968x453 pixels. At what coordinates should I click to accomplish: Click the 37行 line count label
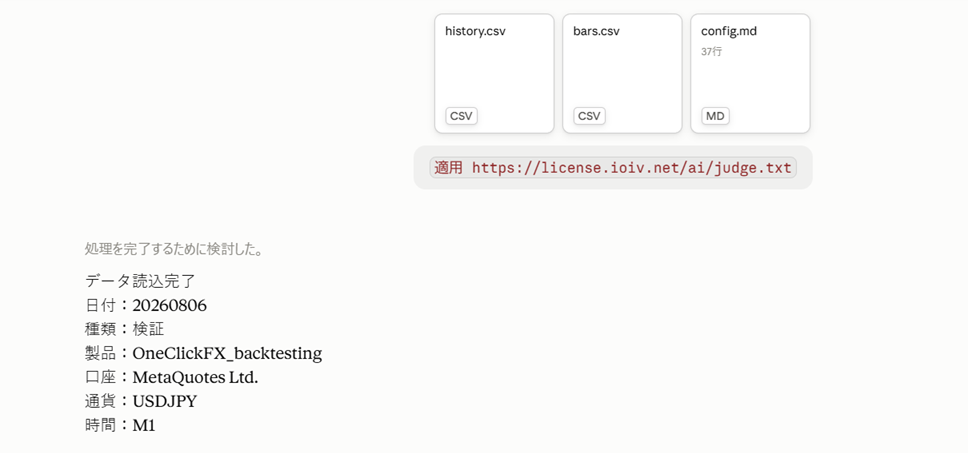tap(711, 52)
